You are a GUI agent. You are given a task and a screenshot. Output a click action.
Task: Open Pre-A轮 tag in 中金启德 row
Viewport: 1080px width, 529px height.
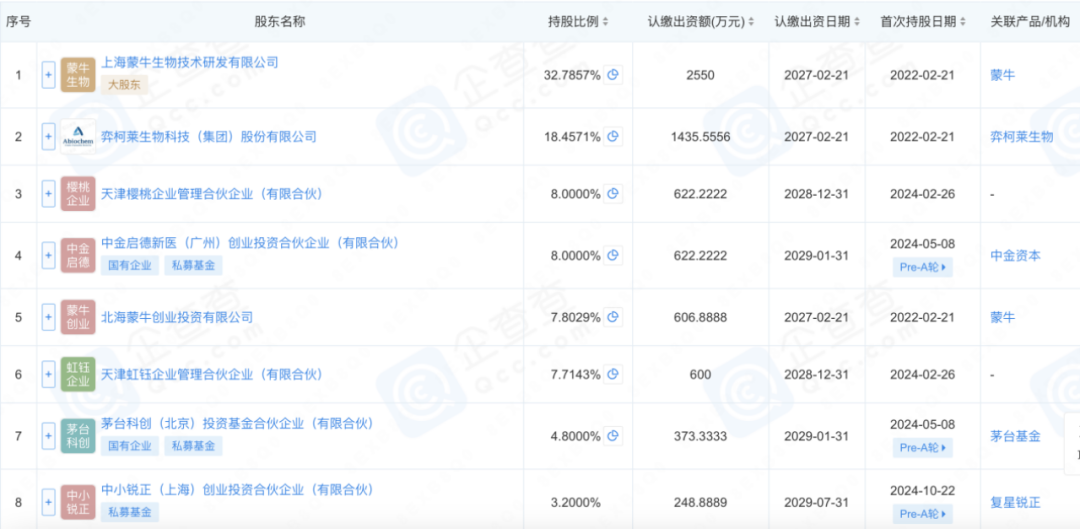[923, 267]
